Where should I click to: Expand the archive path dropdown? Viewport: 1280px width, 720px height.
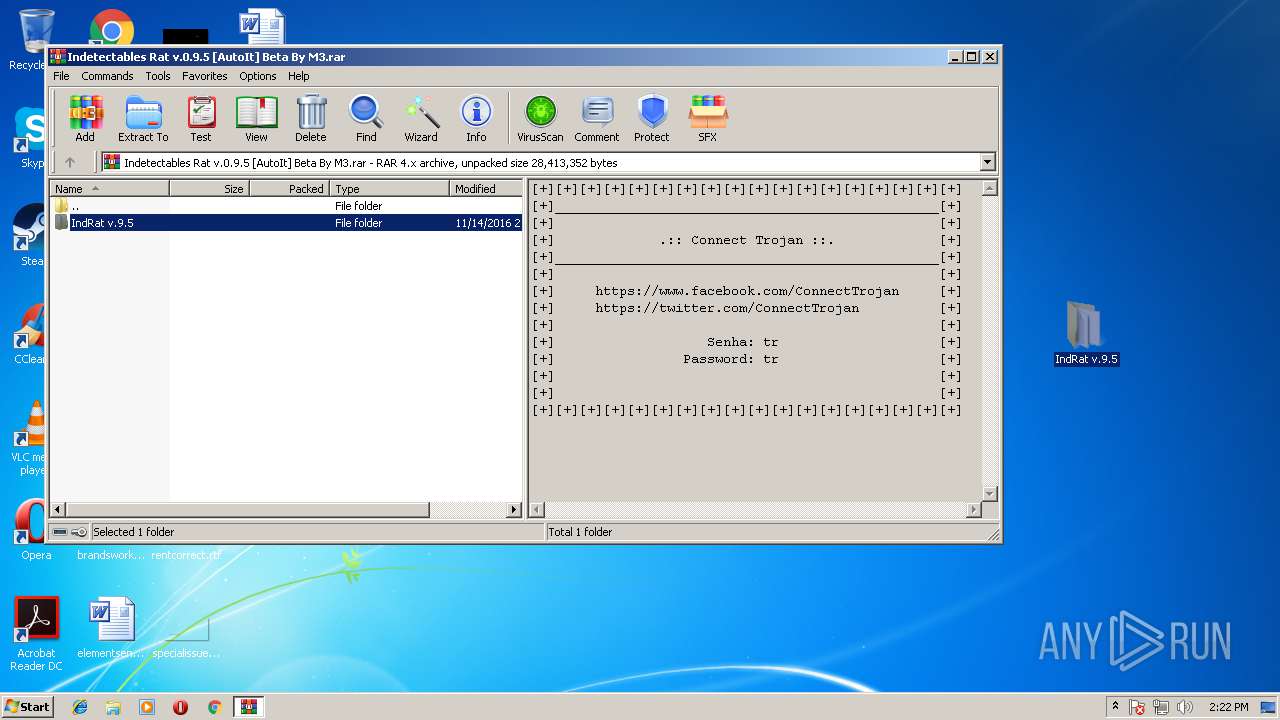[988, 162]
